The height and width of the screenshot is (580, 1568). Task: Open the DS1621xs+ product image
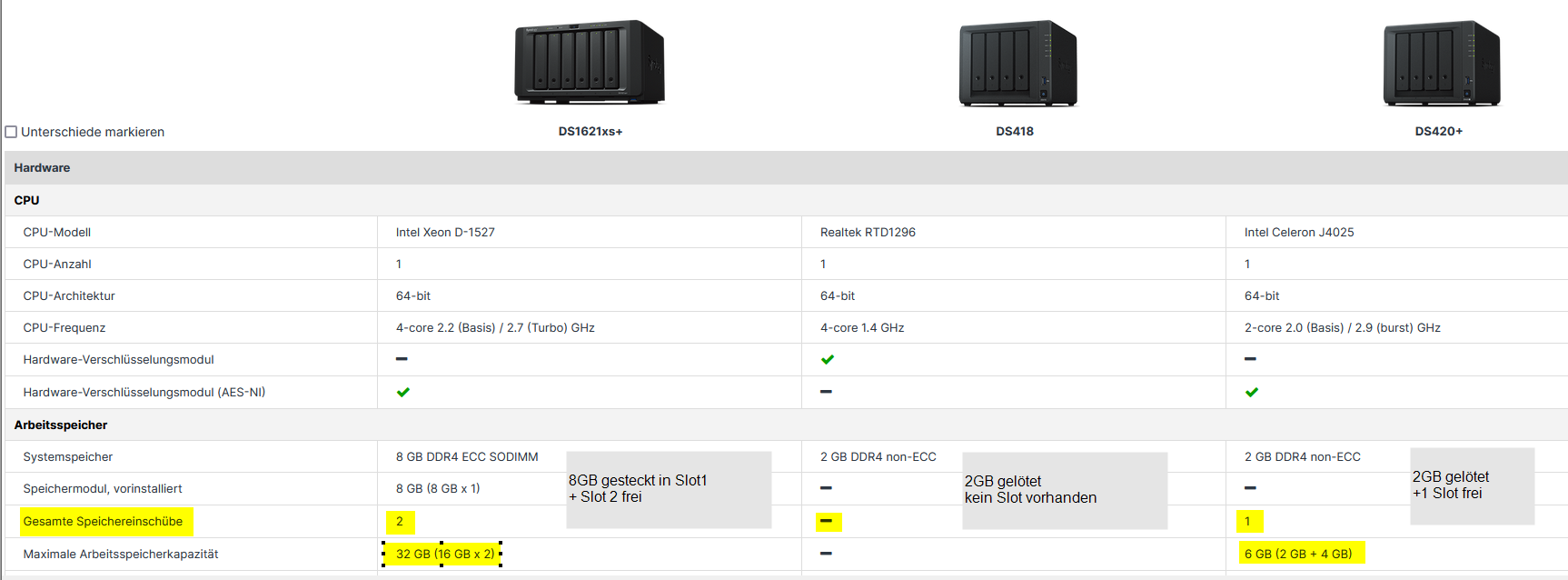pyautogui.click(x=590, y=62)
